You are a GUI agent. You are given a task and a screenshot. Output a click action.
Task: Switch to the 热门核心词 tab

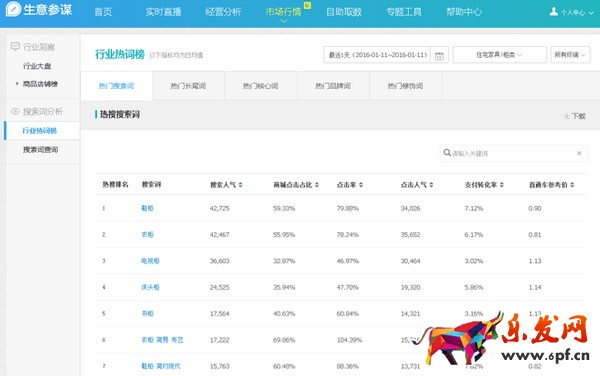pos(261,86)
